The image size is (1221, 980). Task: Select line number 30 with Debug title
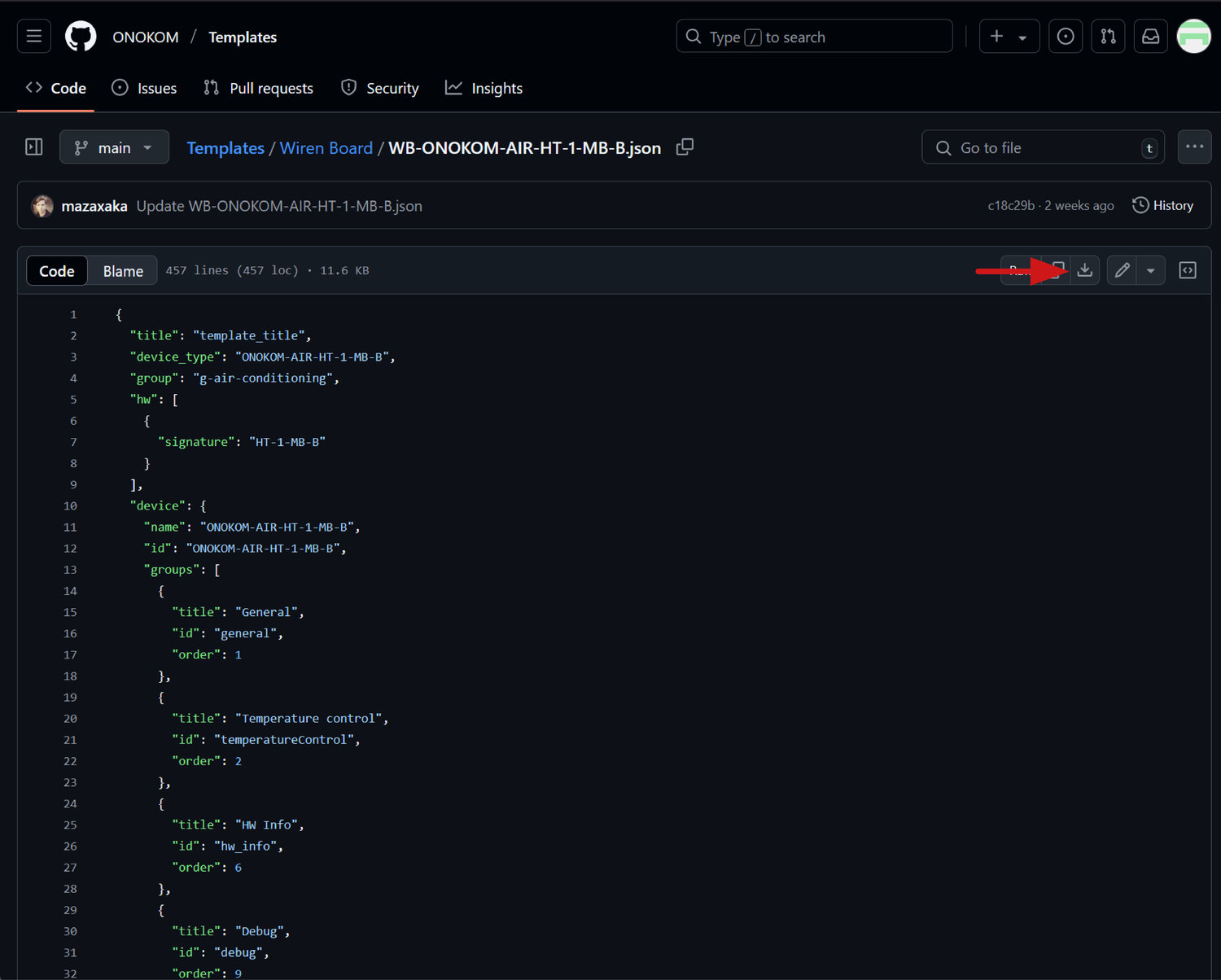[x=70, y=931]
